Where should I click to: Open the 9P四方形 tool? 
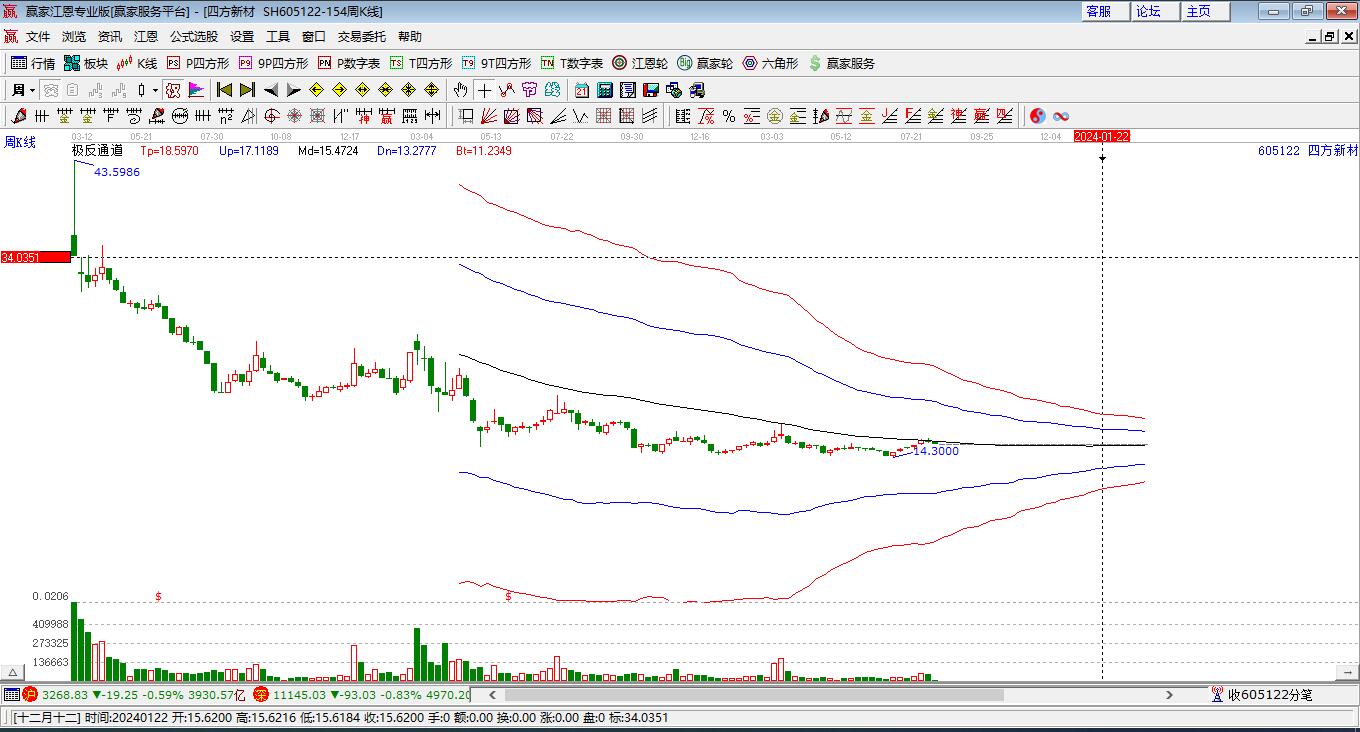coord(272,63)
